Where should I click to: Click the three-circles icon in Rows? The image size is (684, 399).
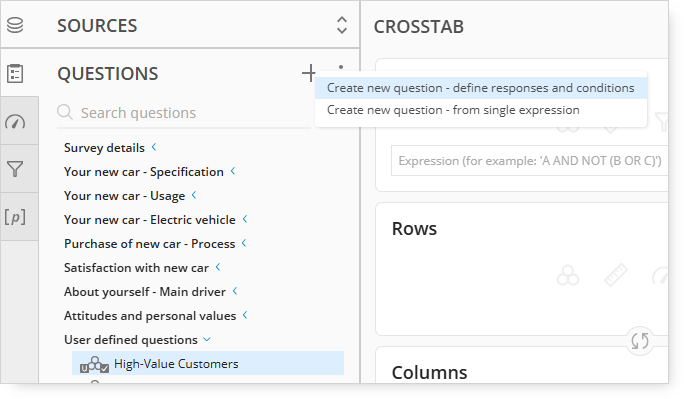pos(568,276)
